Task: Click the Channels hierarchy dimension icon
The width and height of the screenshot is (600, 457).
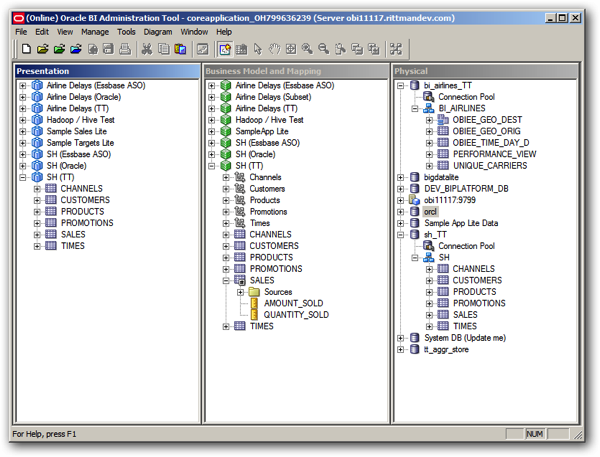Action: (240, 177)
